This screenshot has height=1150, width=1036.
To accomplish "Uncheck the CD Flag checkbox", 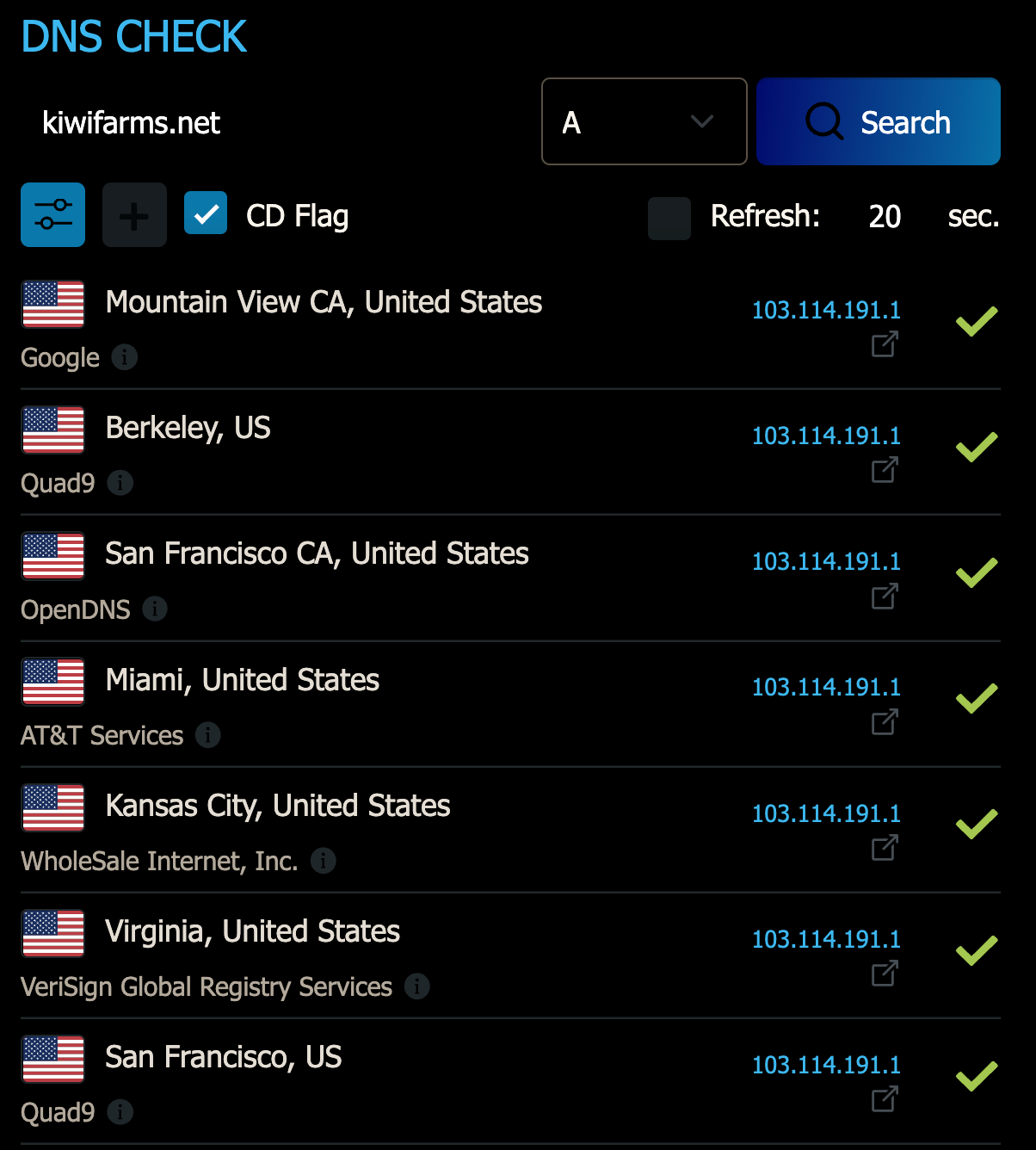I will (x=206, y=213).
